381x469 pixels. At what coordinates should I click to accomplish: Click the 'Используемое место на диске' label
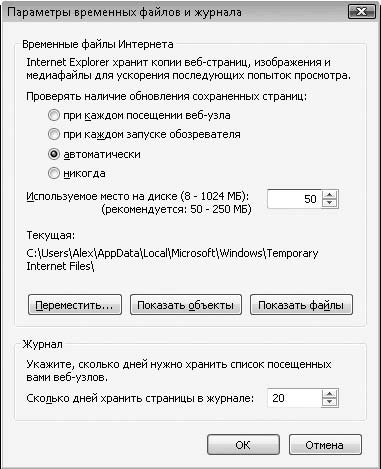pyautogui.click(x=138, y=196)
